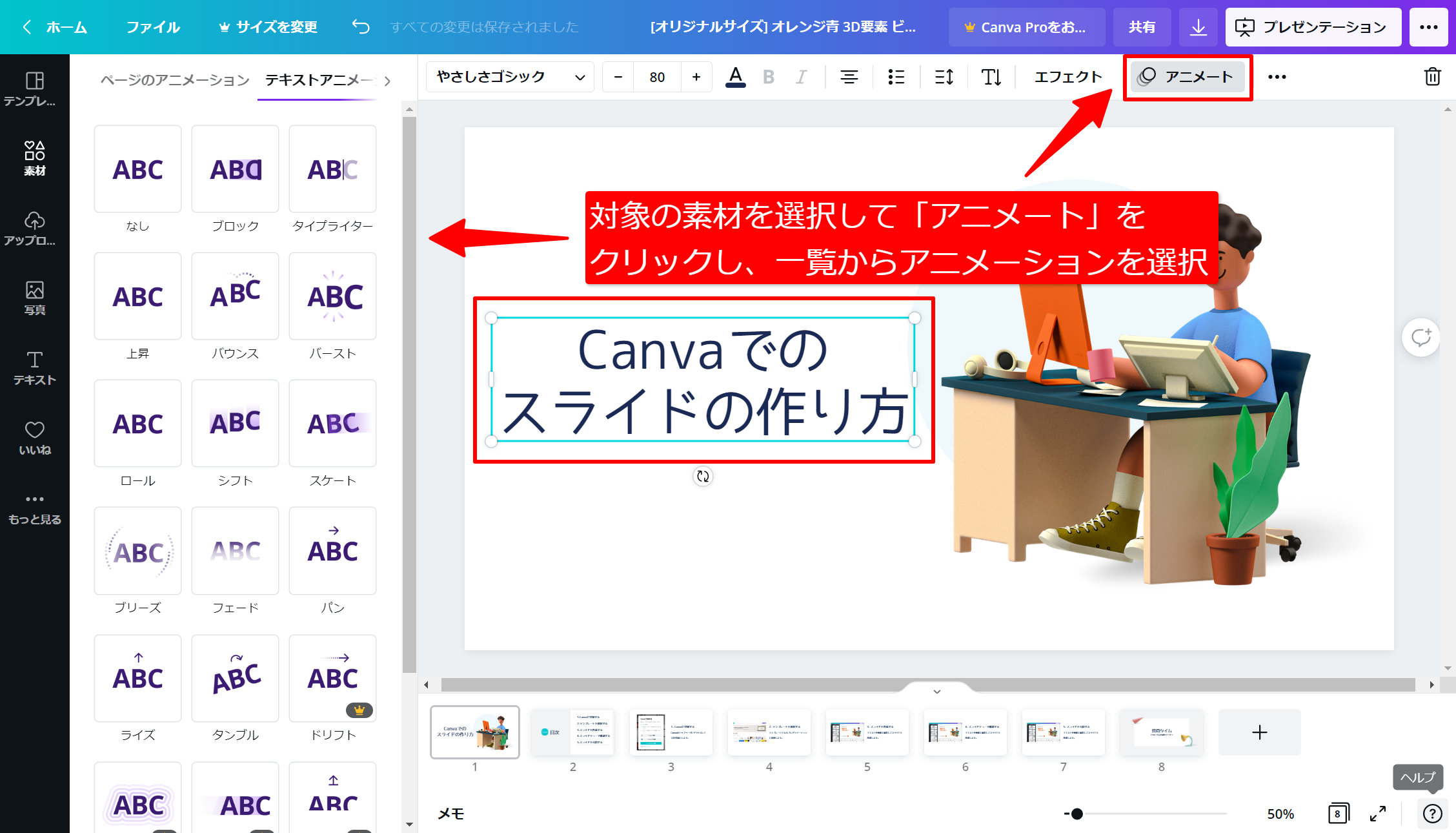
Task: Open the エフェクト effects panel
Action: point(1067,77)
